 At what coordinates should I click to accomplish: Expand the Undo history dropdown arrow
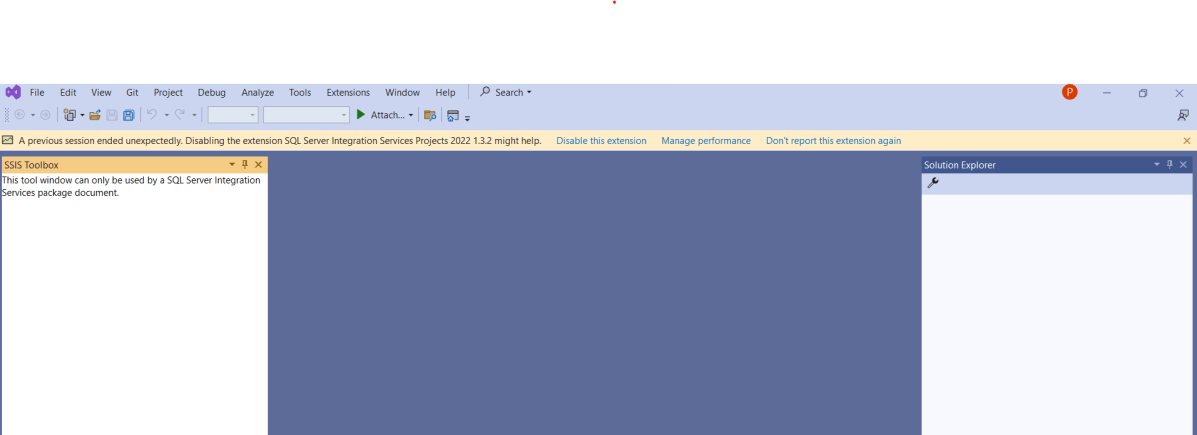(166, 115)
